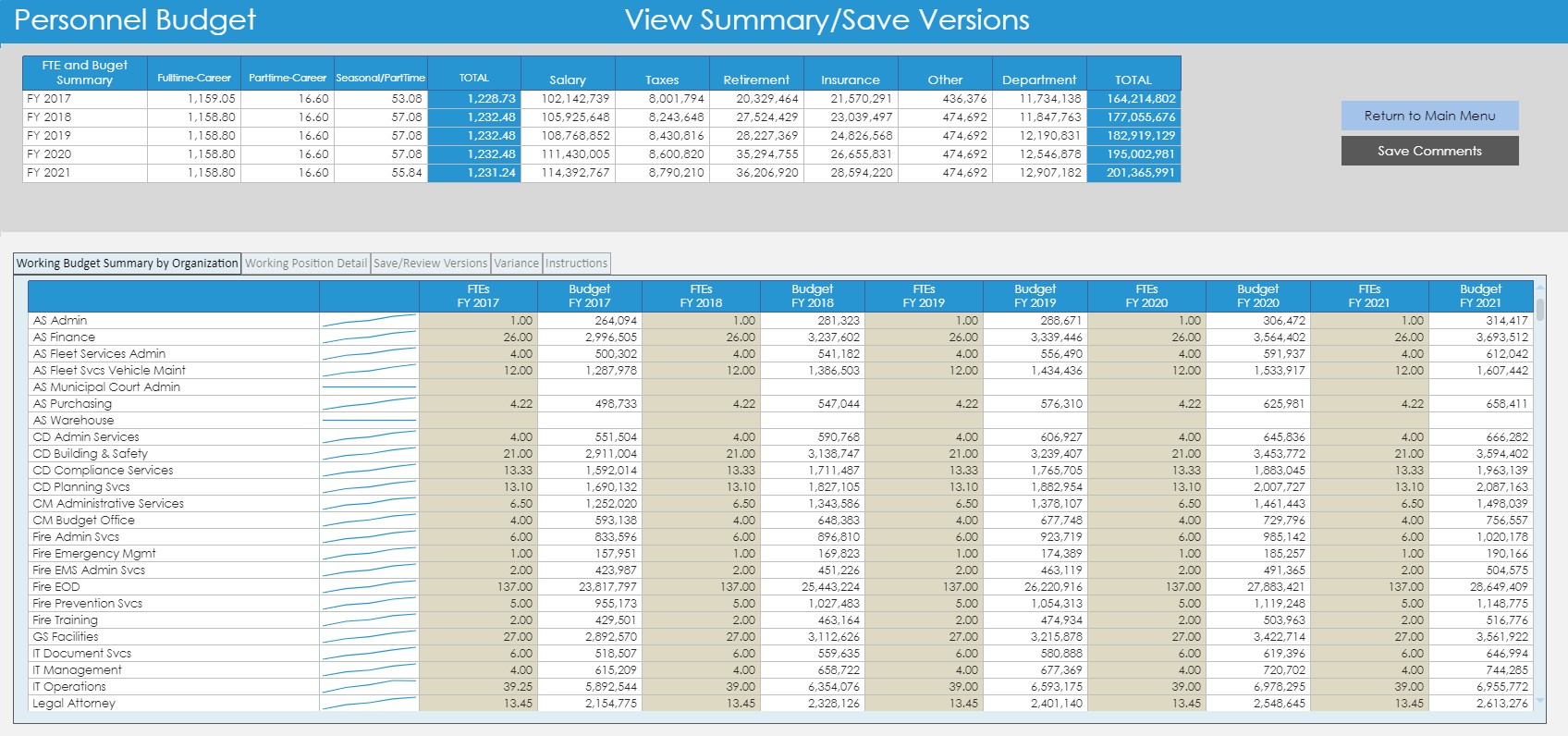Select the AS Finance row label
The height and width of the screenshot is (736, 1568).
click(x=64, y=337)
